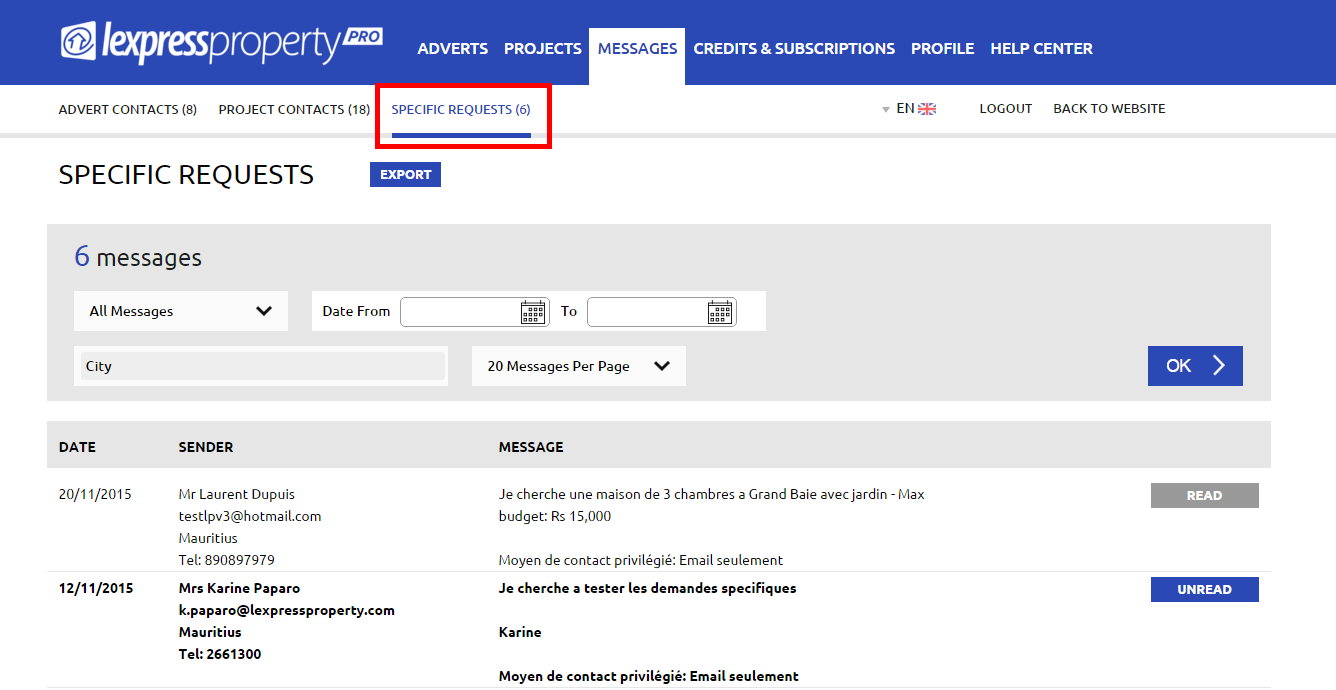Open CREDITS & SUBSCRIPTIONS menu
The height and width of the screenshot is (690, 1336).
794,48
